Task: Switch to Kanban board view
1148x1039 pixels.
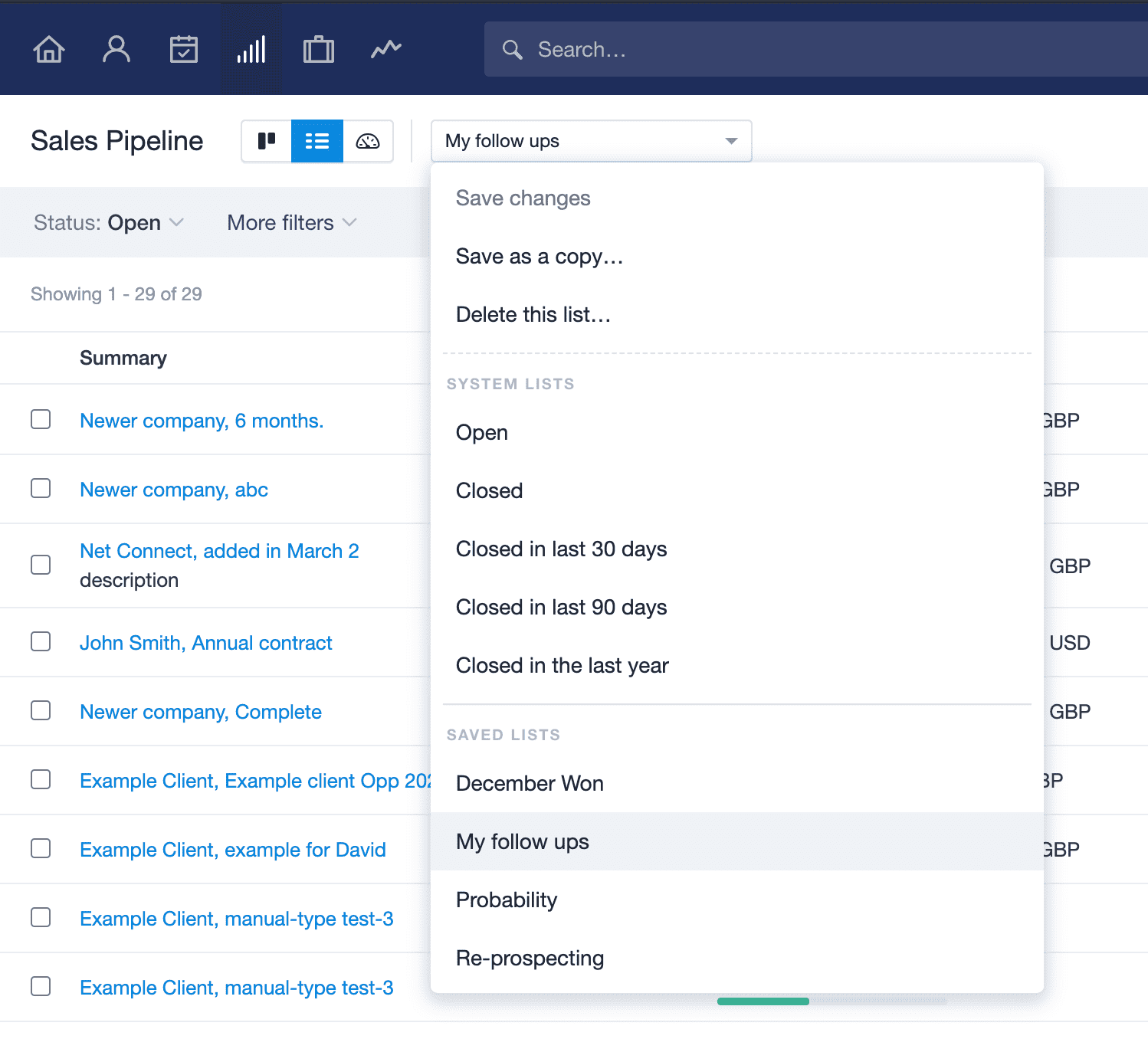Action: point(267,141)
